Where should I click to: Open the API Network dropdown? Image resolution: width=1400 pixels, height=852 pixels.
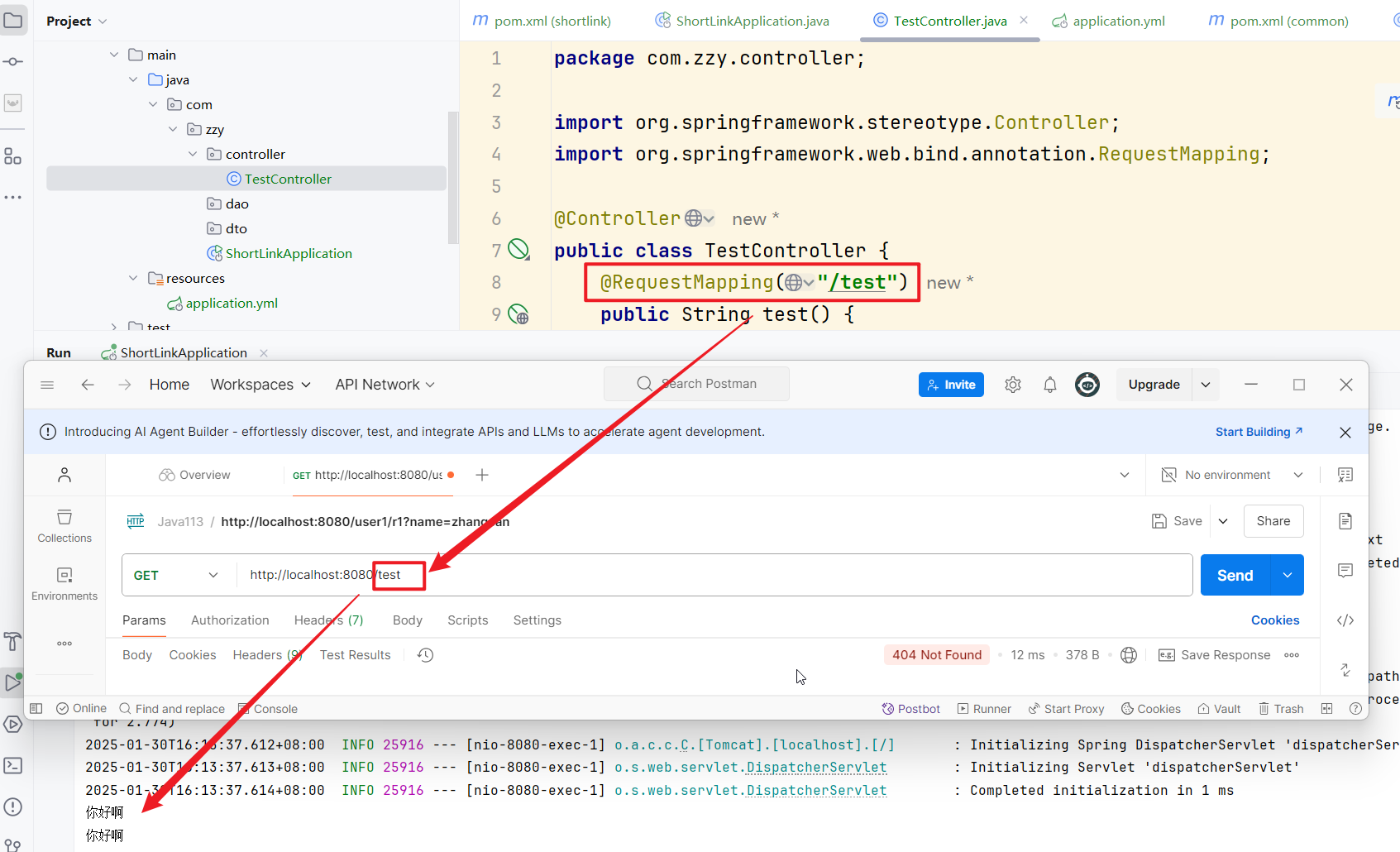pyautogui.click(x=385, y=385)
